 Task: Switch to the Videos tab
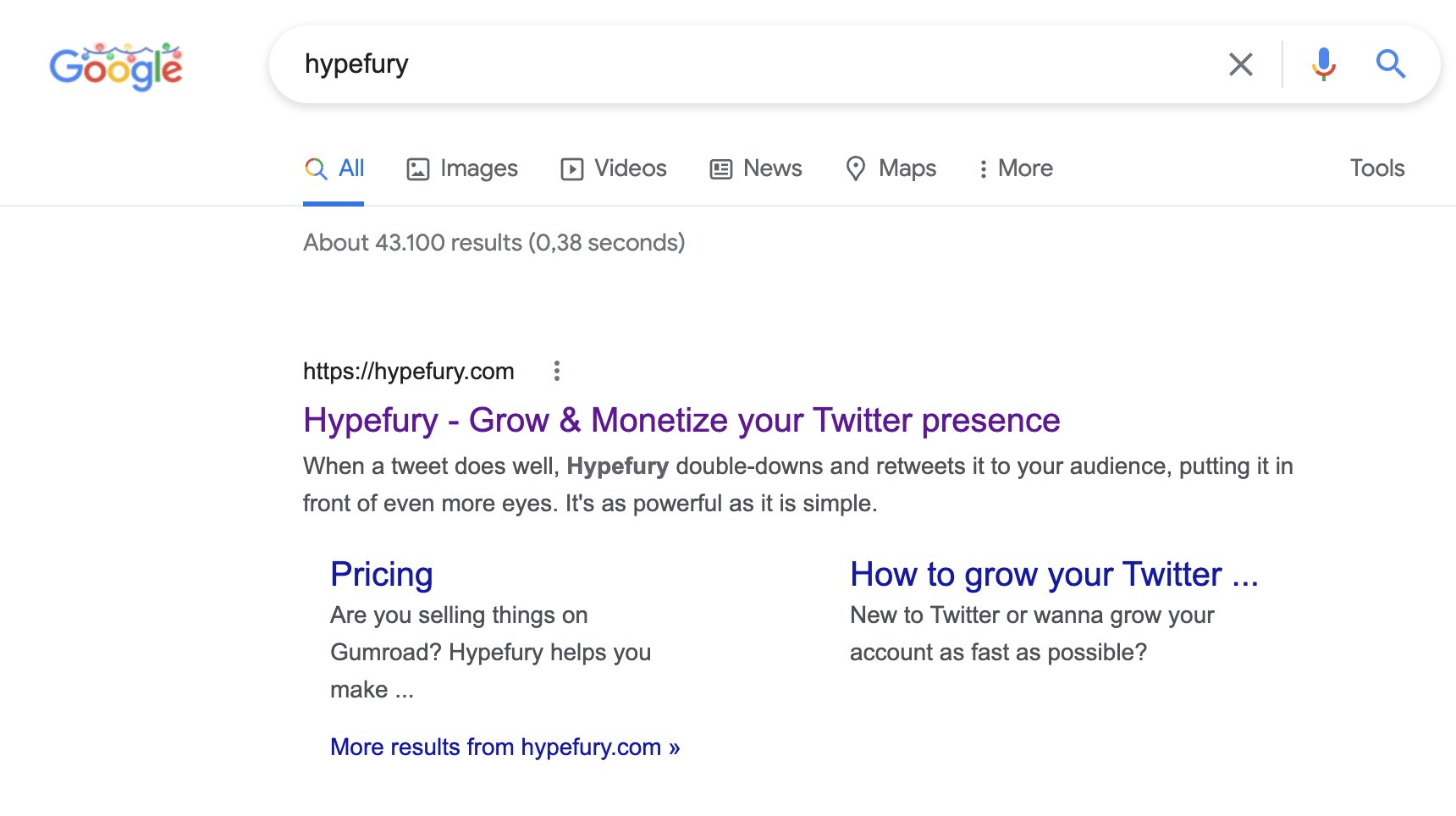pos(614,168)
